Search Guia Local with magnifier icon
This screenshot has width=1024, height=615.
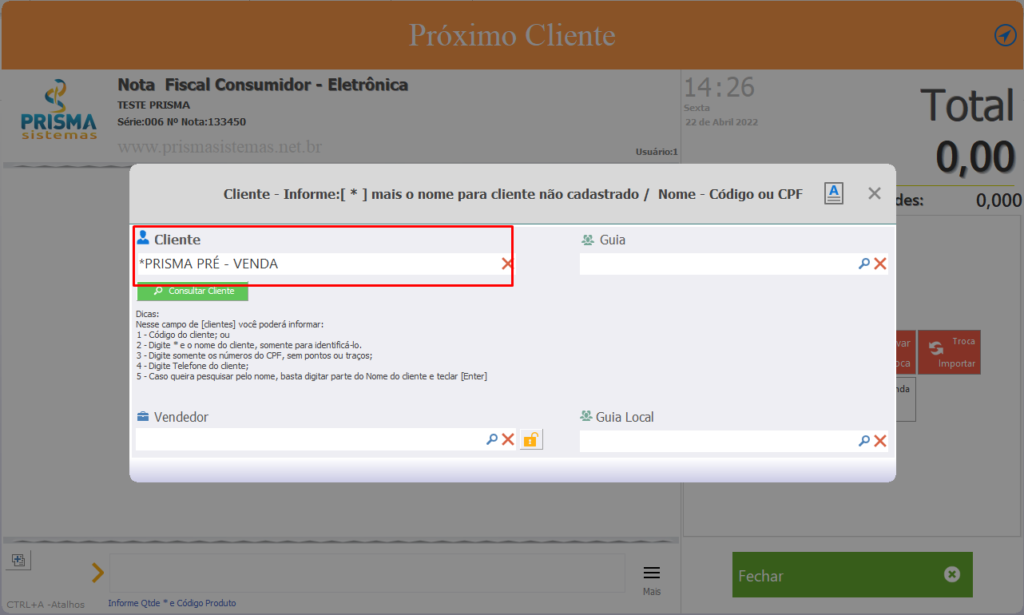pos(864,441)
